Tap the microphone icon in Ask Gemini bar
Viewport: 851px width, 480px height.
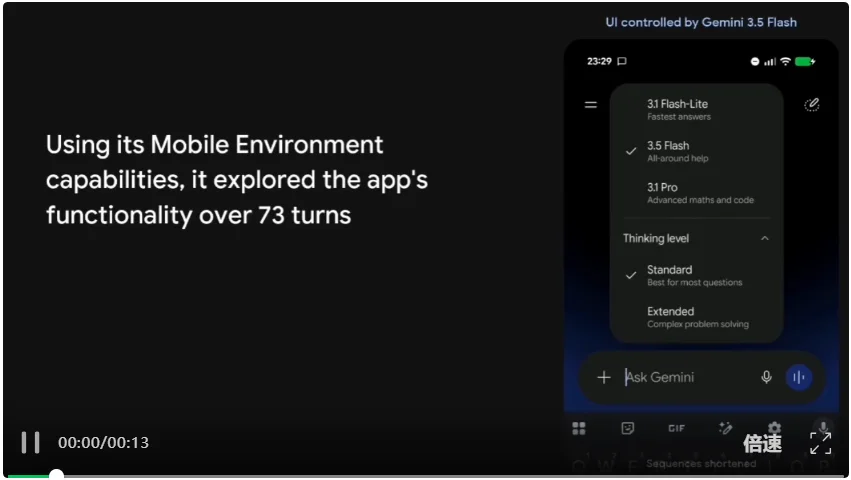pyautogui.click(x=766, y=377)
